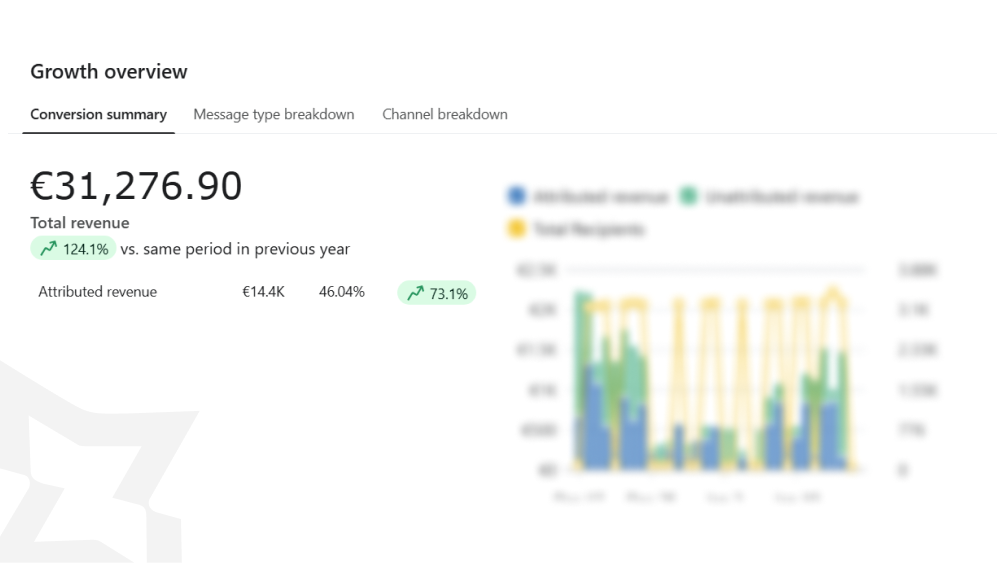Click the €14.4K attributed revenue value

(x=263, y=292)
